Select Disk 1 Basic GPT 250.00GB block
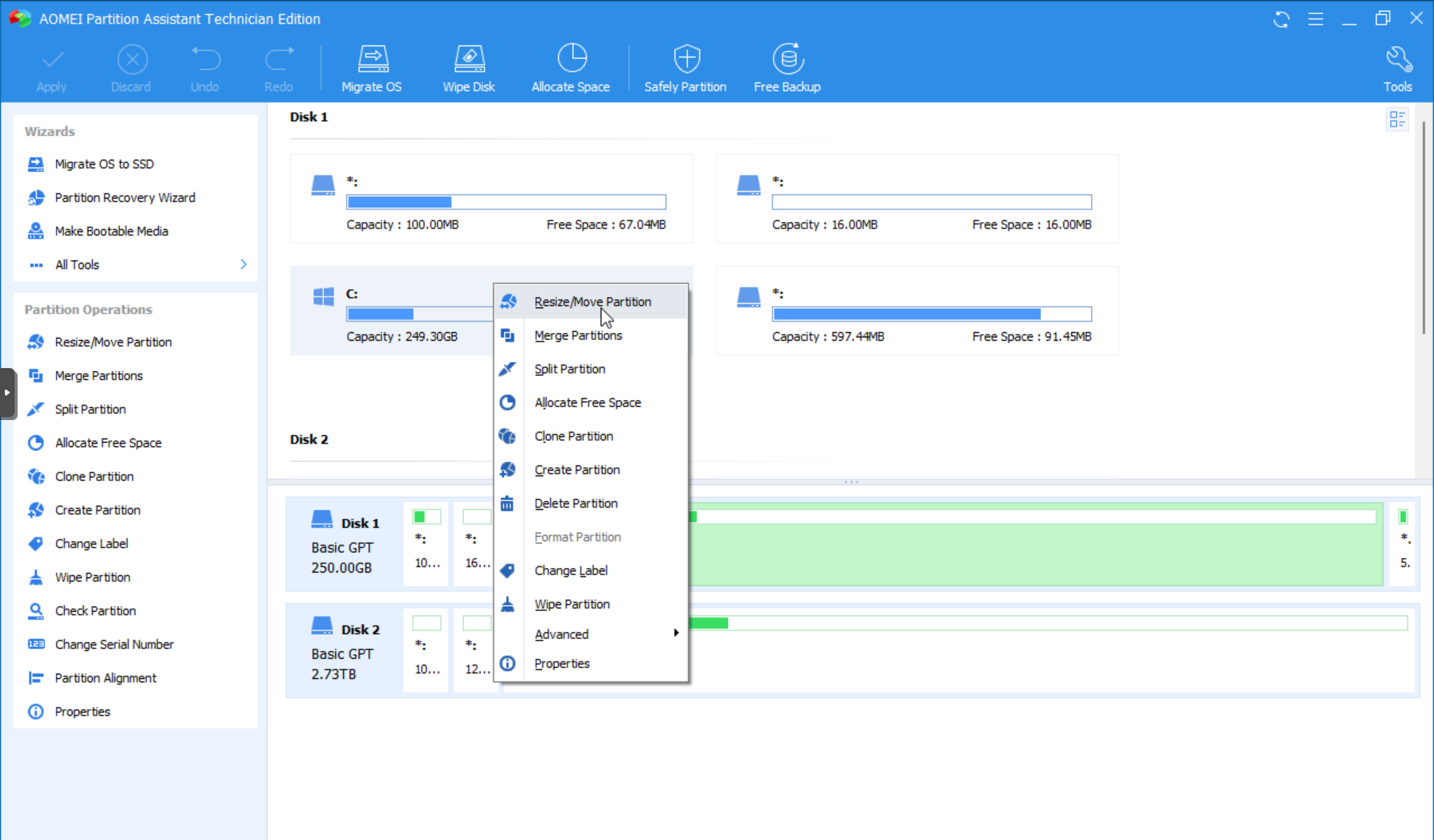 (x=344, y=544)
